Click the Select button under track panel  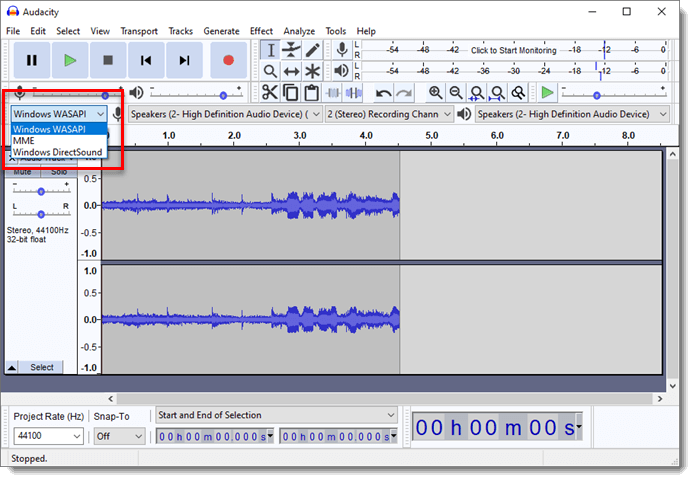click(41, 367)
